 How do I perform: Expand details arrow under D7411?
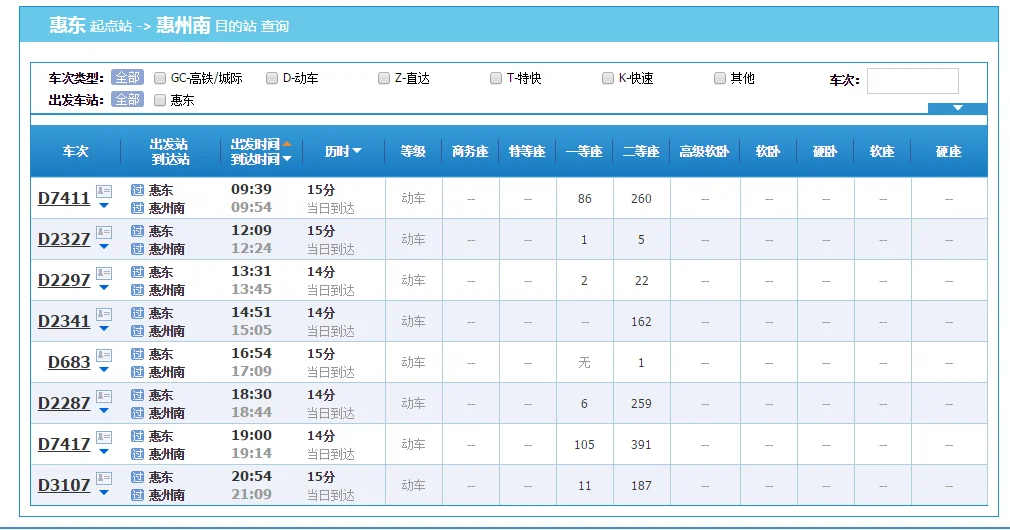tap(104, 206)
